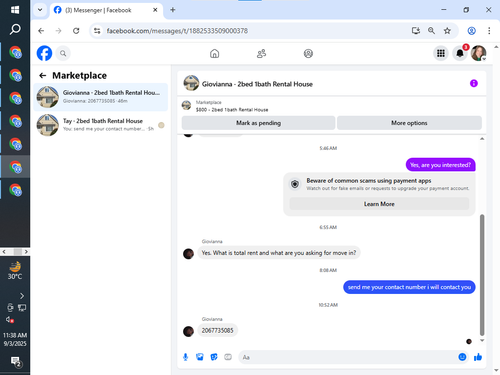The width and height of the screenshot is (500, 375).
Task: Select the Tay - 2bed 1bath Rental House conversation
Action: (x=100, y=125)
